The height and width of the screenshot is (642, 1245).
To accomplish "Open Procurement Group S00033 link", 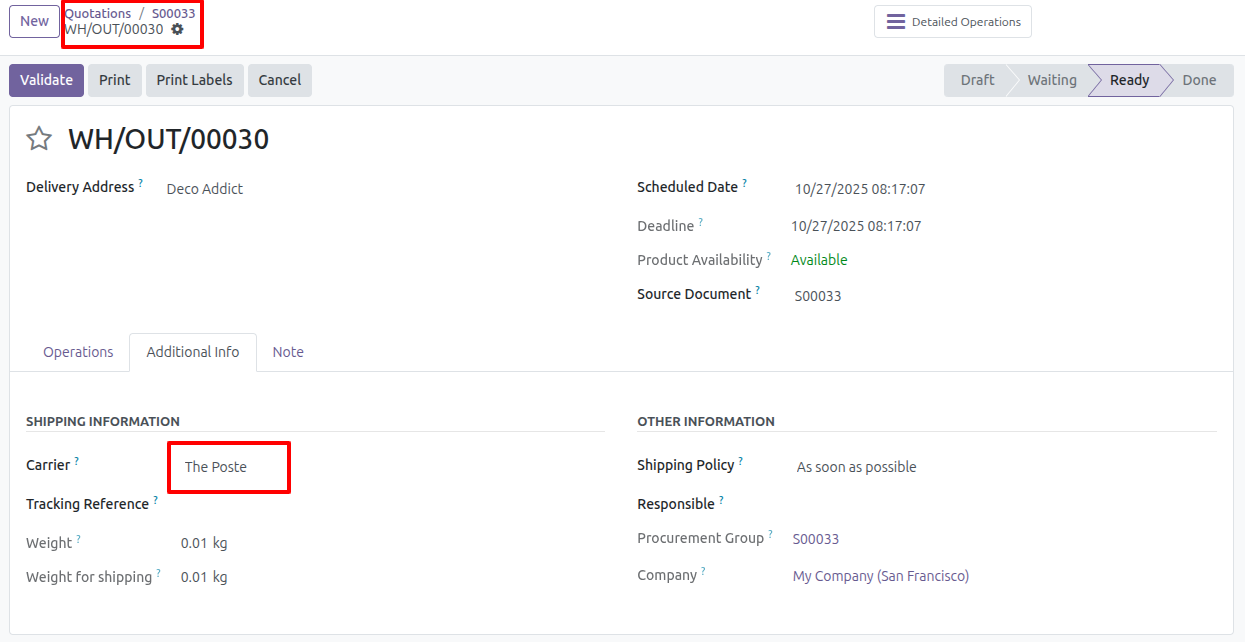I will pos(816,539).
